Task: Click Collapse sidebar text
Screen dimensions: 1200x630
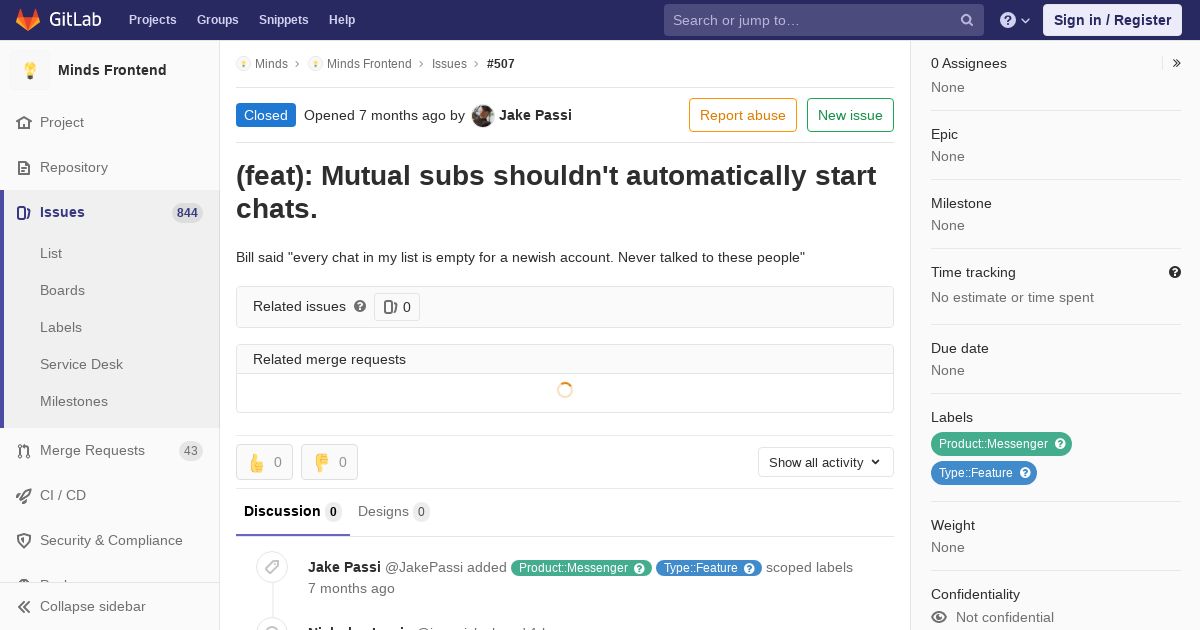Action: pyautogui.click(x=93, y=607)
